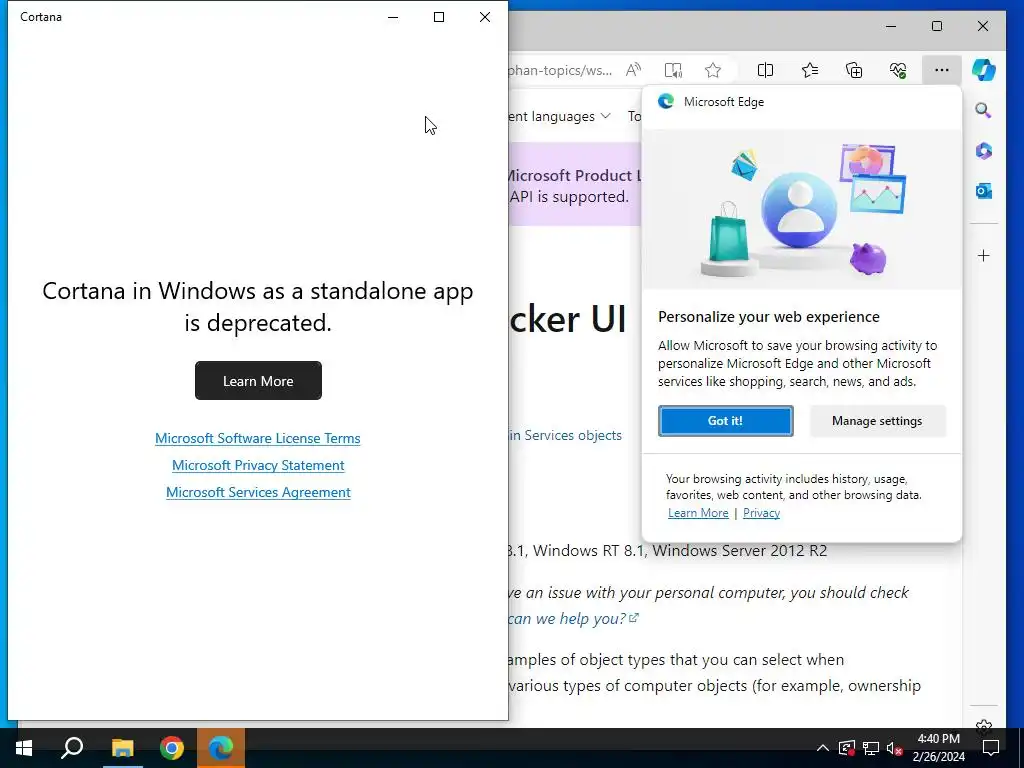Open File Explorer from taskbar

tap(122, 748)
